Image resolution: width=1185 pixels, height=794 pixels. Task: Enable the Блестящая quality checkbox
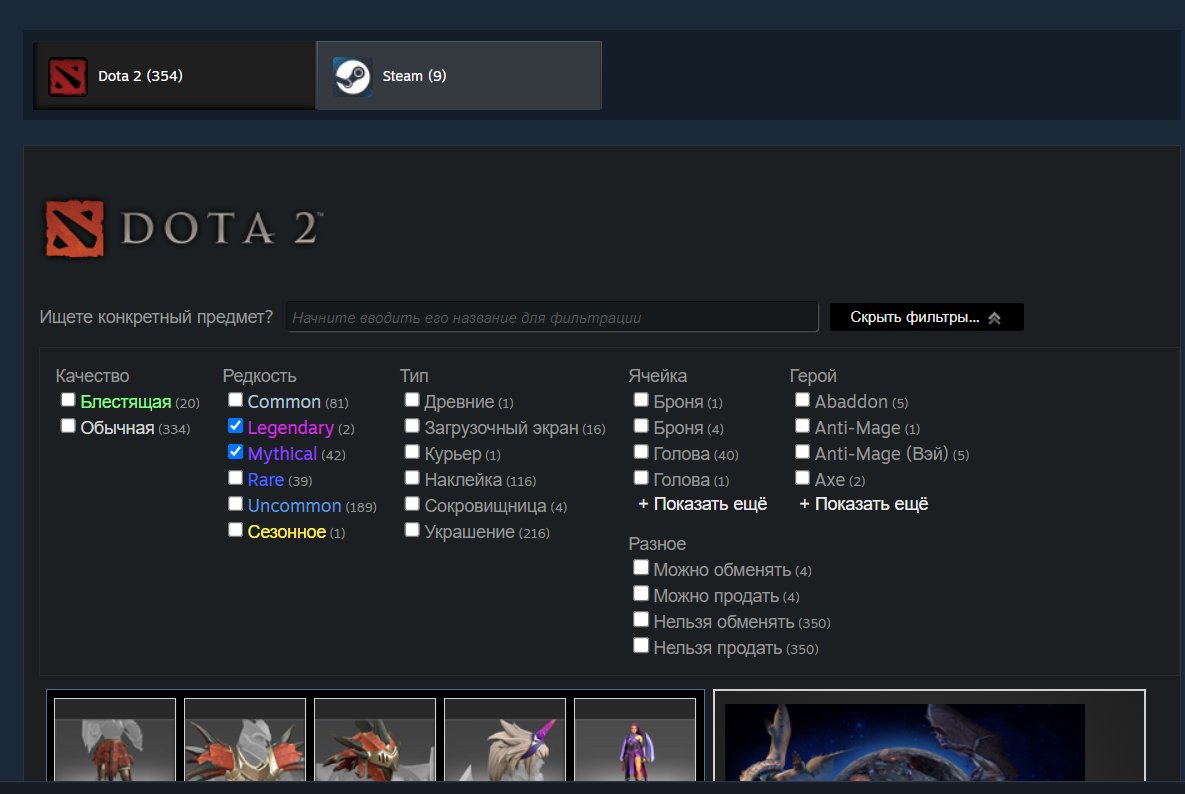68,400
